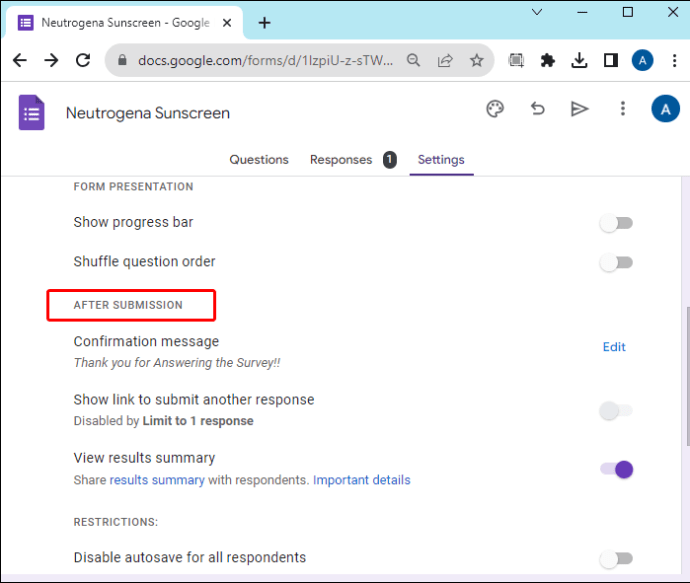The height and width of the screenshot is (583, 690).
Task: Bookmark this tab with the star
Action: point(477,60)
